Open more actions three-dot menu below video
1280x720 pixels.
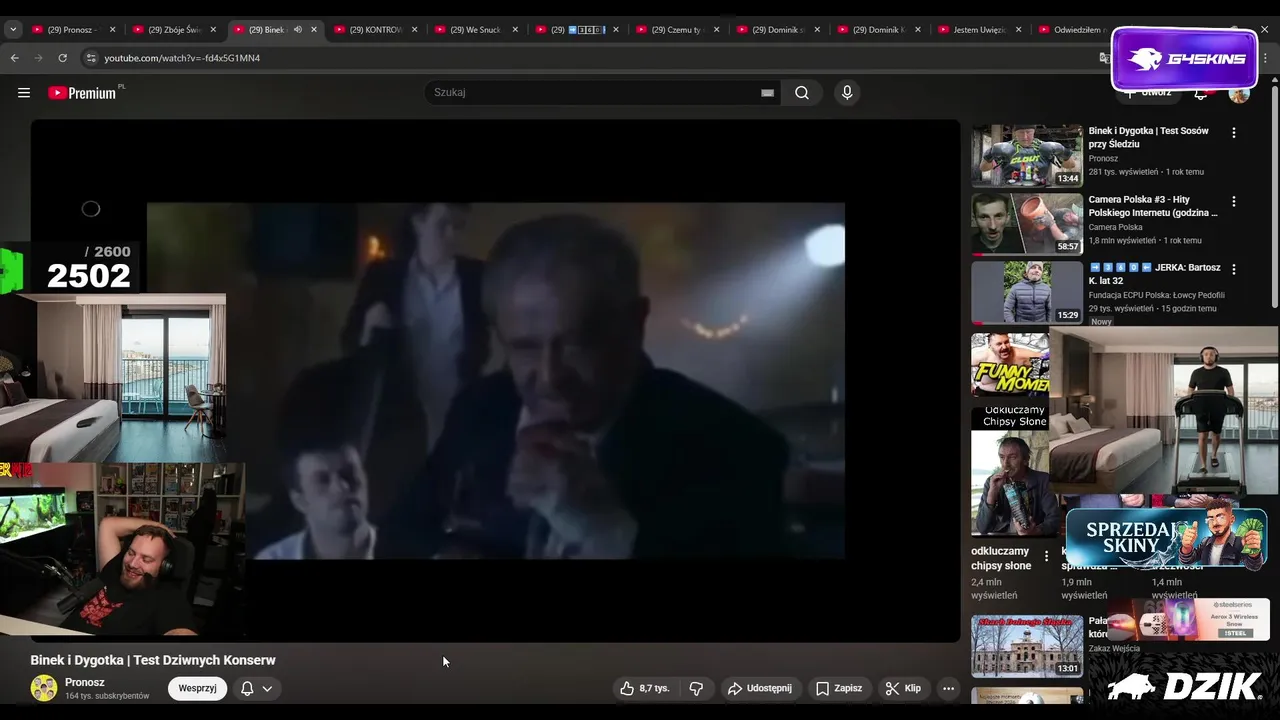click(x=948, y=688)
